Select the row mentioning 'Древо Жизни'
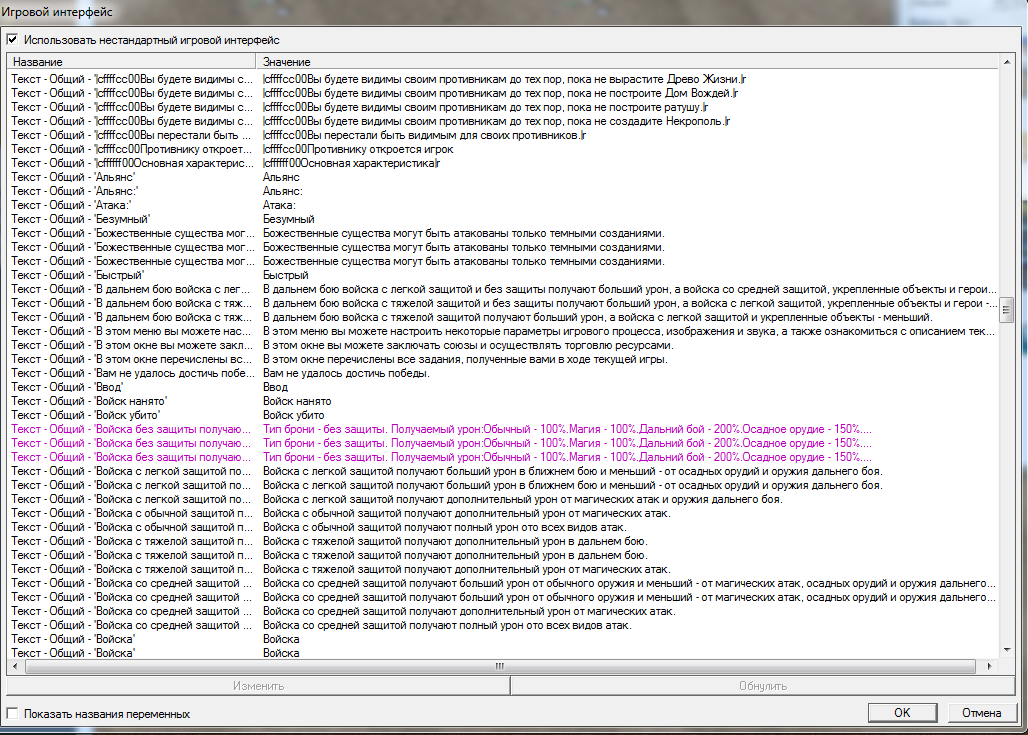The image size is (1028, 735). (503, 79)
